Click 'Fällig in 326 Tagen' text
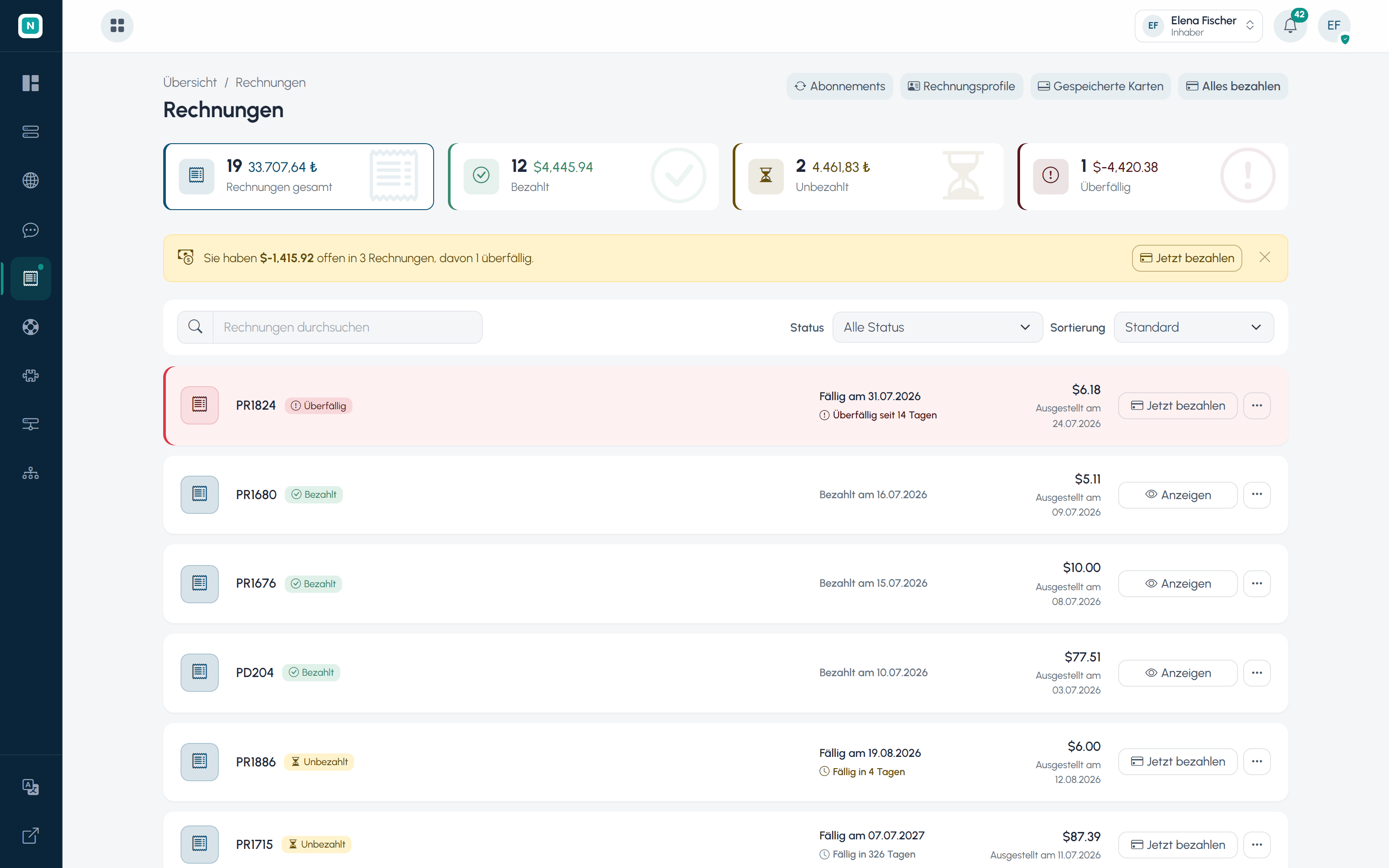The image size is (1389, 868). pyautogui.click(x=874, y=854)
